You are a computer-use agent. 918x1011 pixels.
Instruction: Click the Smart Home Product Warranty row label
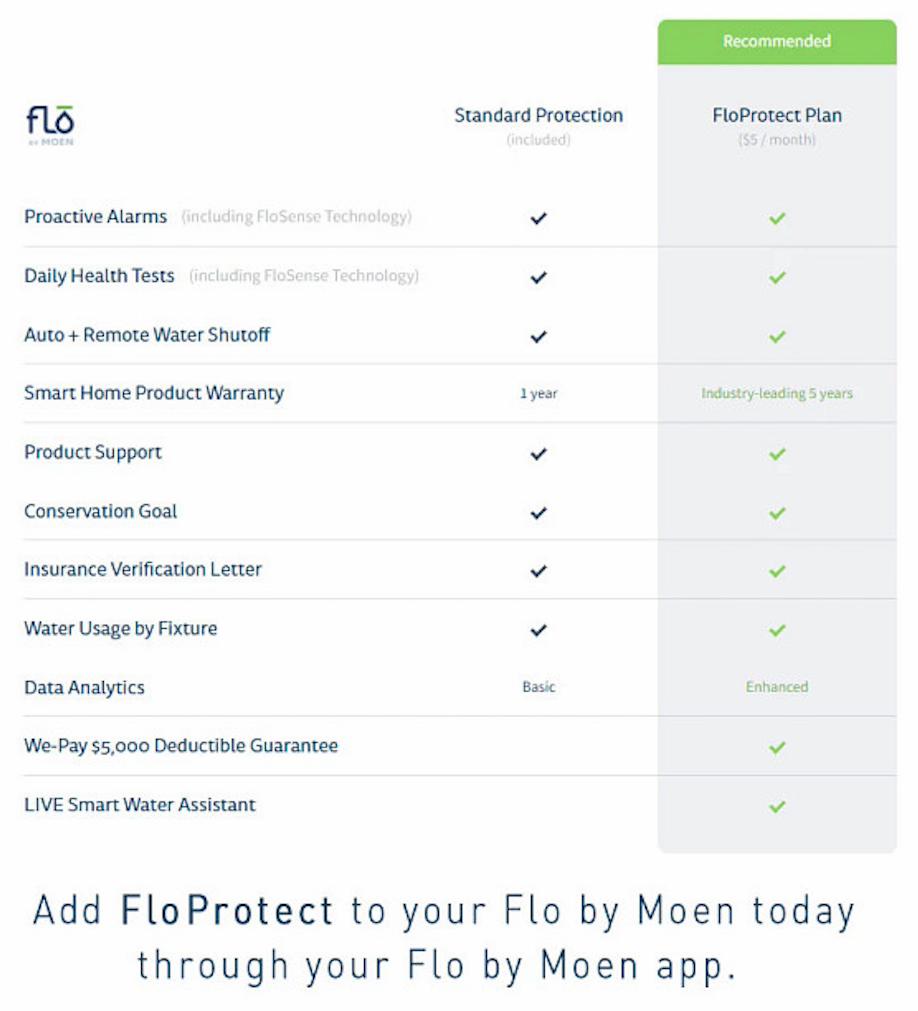click(x=154, y=393)
